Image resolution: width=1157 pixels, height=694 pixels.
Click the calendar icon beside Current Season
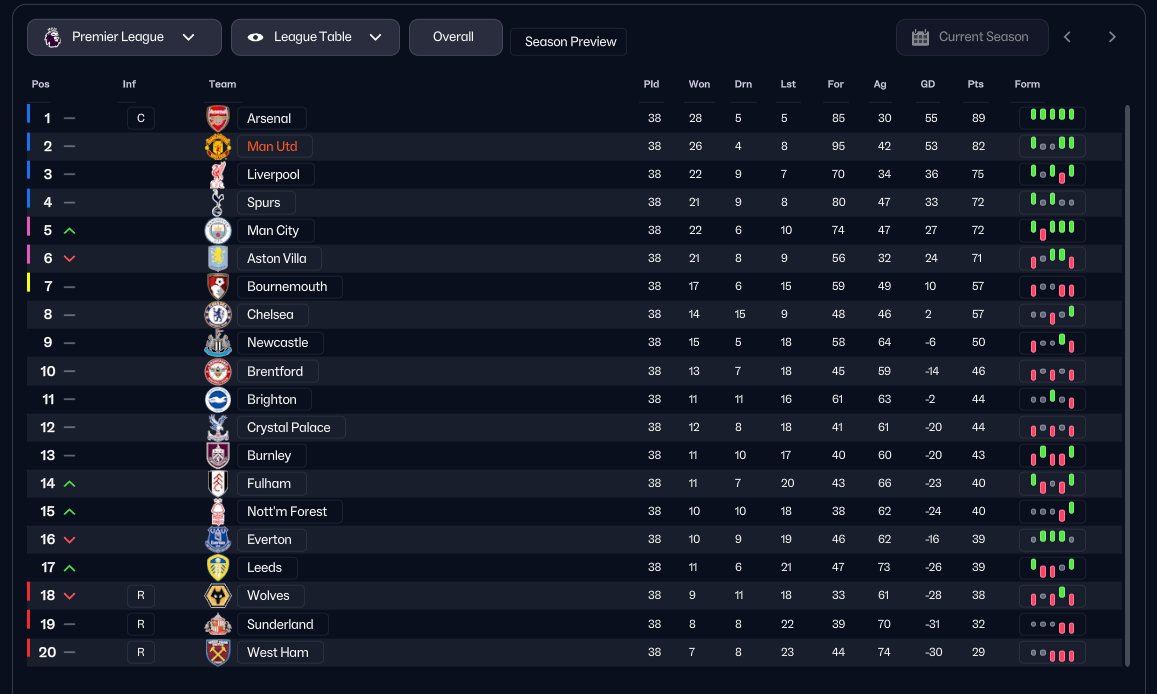[920, 37]
